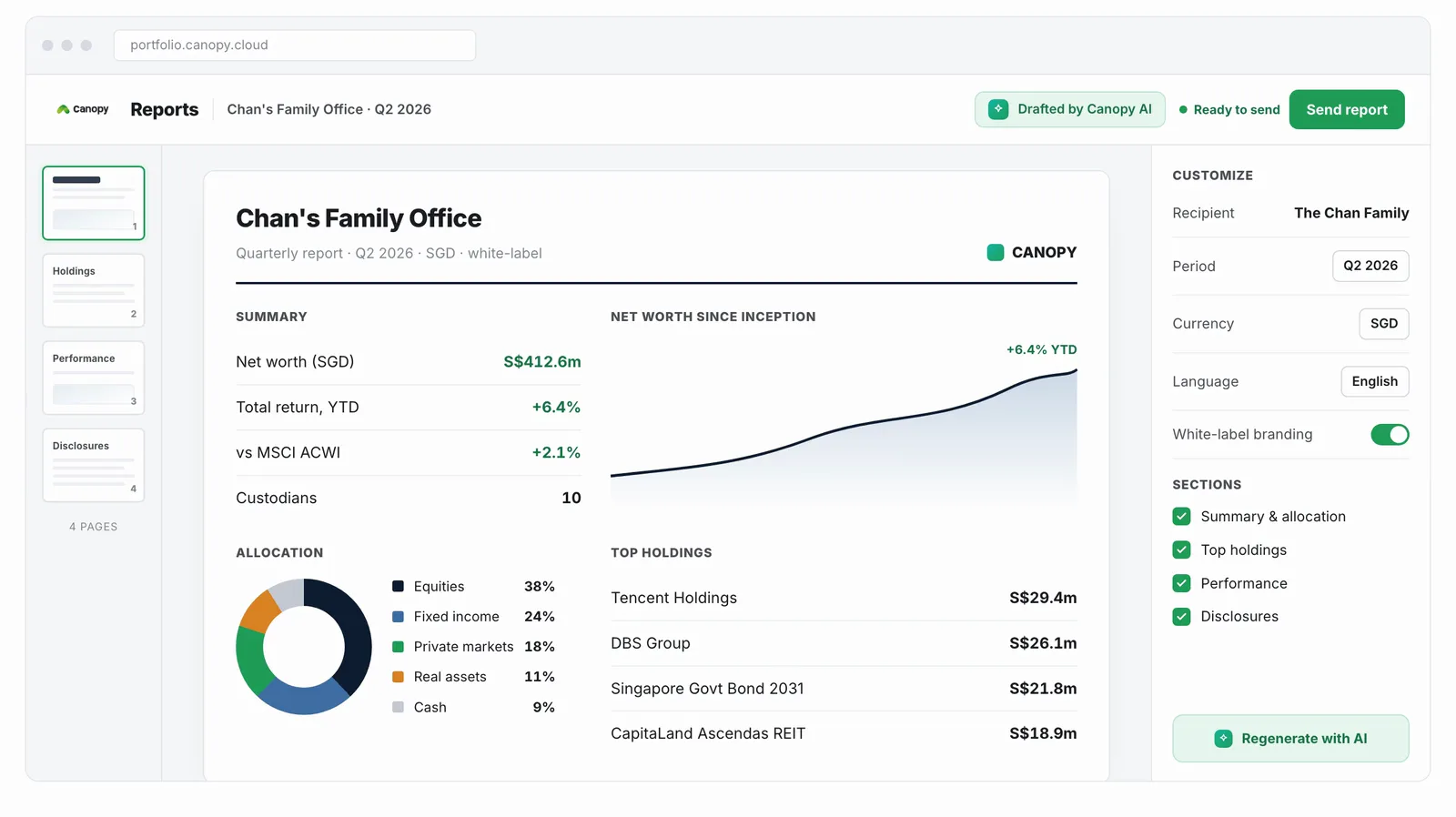Click the Real assets orange legend square
Image resolution: width=1456 pixels, height=817 pixels.
click(398, 677)
